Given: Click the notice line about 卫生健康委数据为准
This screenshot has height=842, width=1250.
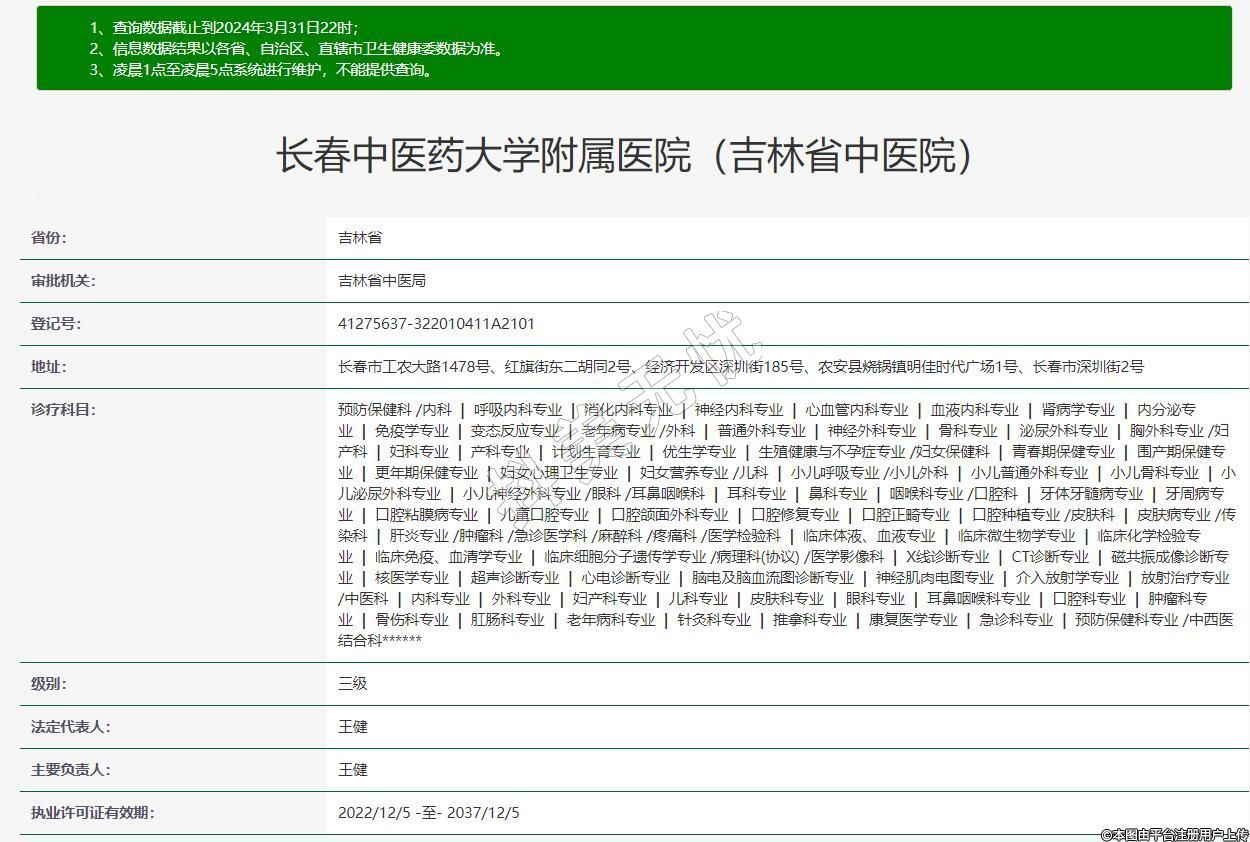Looking at the screenshot, I should tap(296, 48).
